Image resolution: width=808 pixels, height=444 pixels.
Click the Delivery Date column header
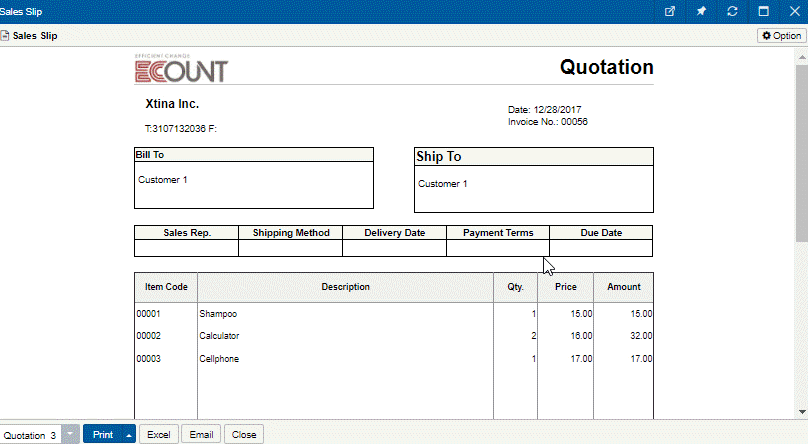click(395, 233)
